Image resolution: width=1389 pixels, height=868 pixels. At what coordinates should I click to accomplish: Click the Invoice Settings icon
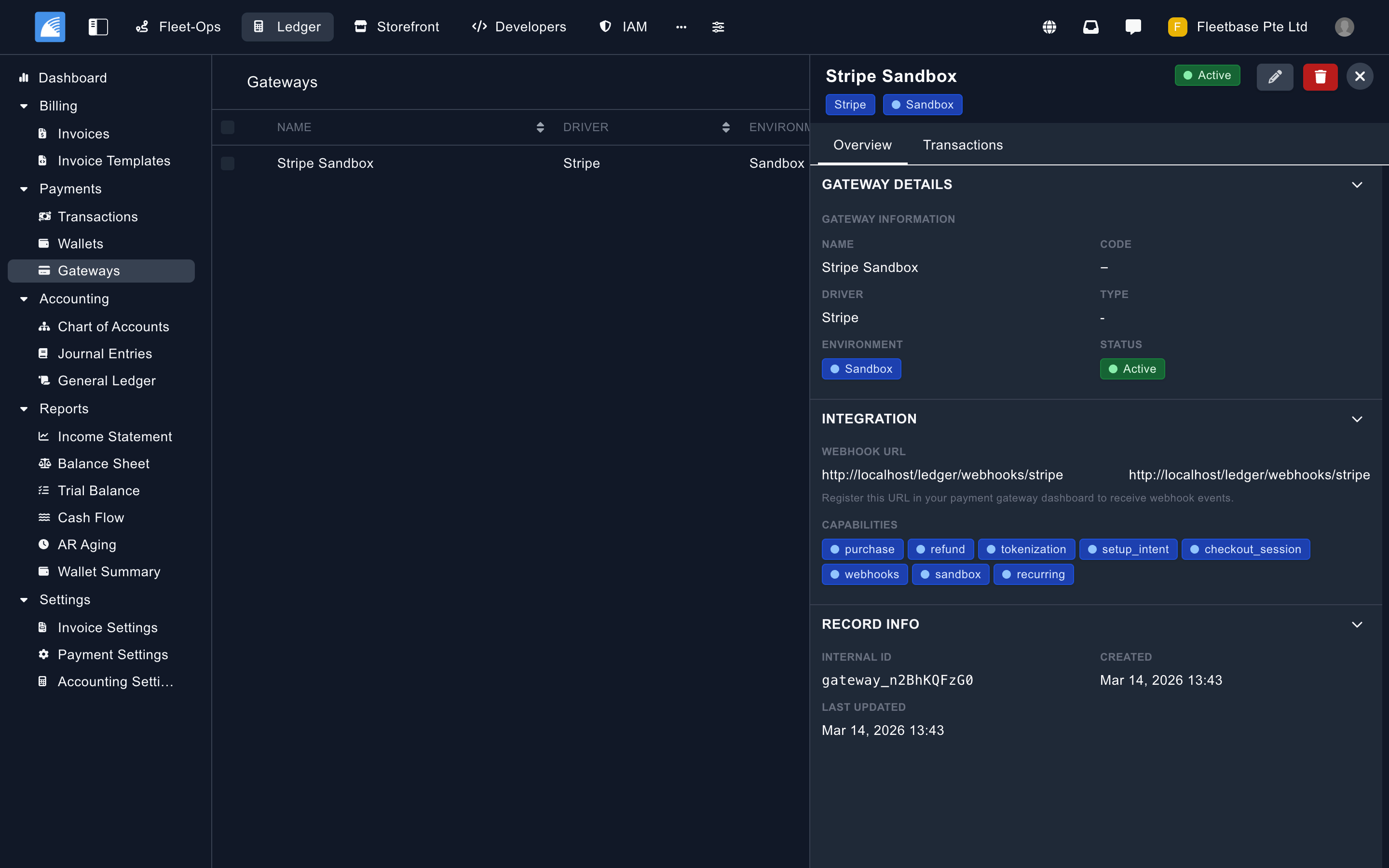[x=42, y=627]
